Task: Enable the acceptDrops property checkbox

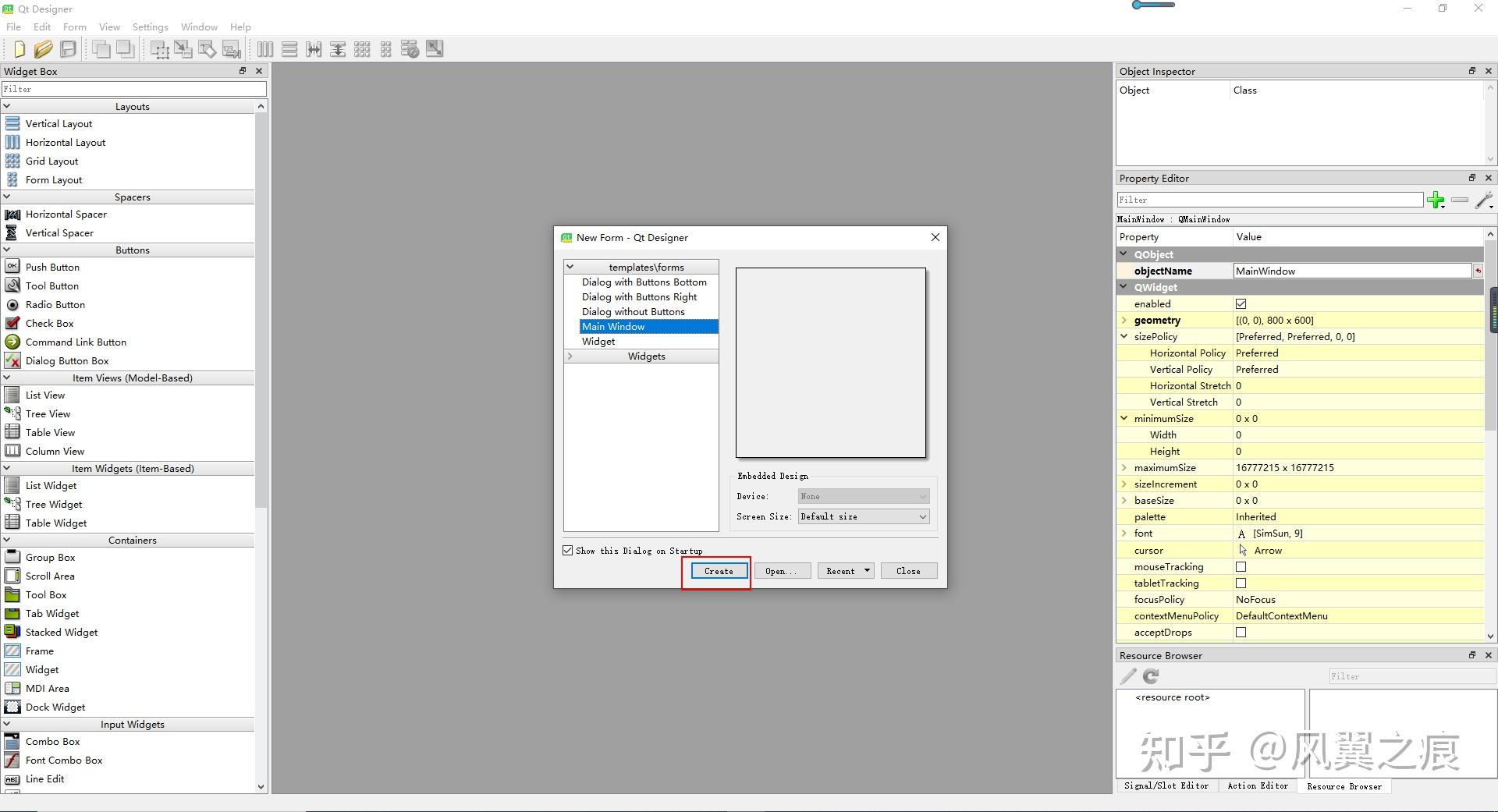Action: (1241, 633)
